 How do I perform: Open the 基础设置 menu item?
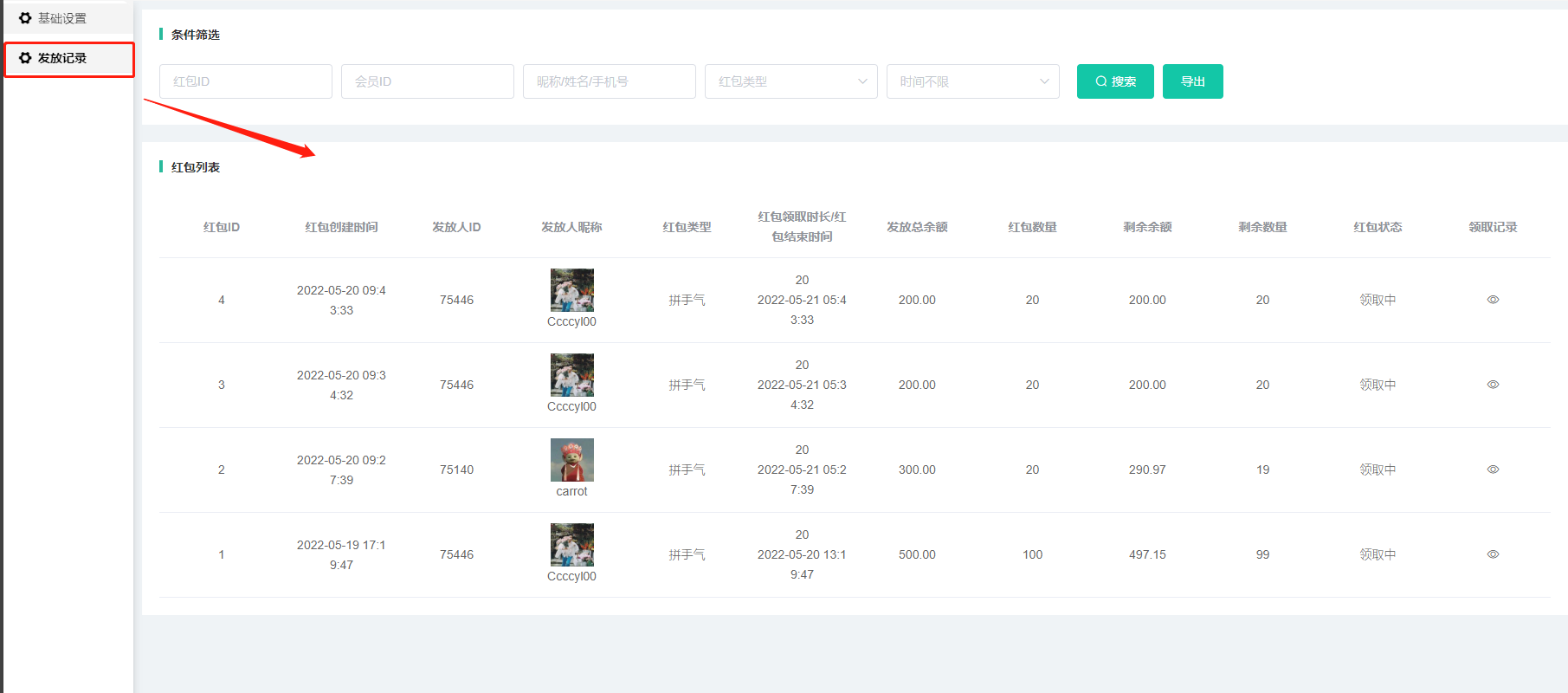pos(61,18)
